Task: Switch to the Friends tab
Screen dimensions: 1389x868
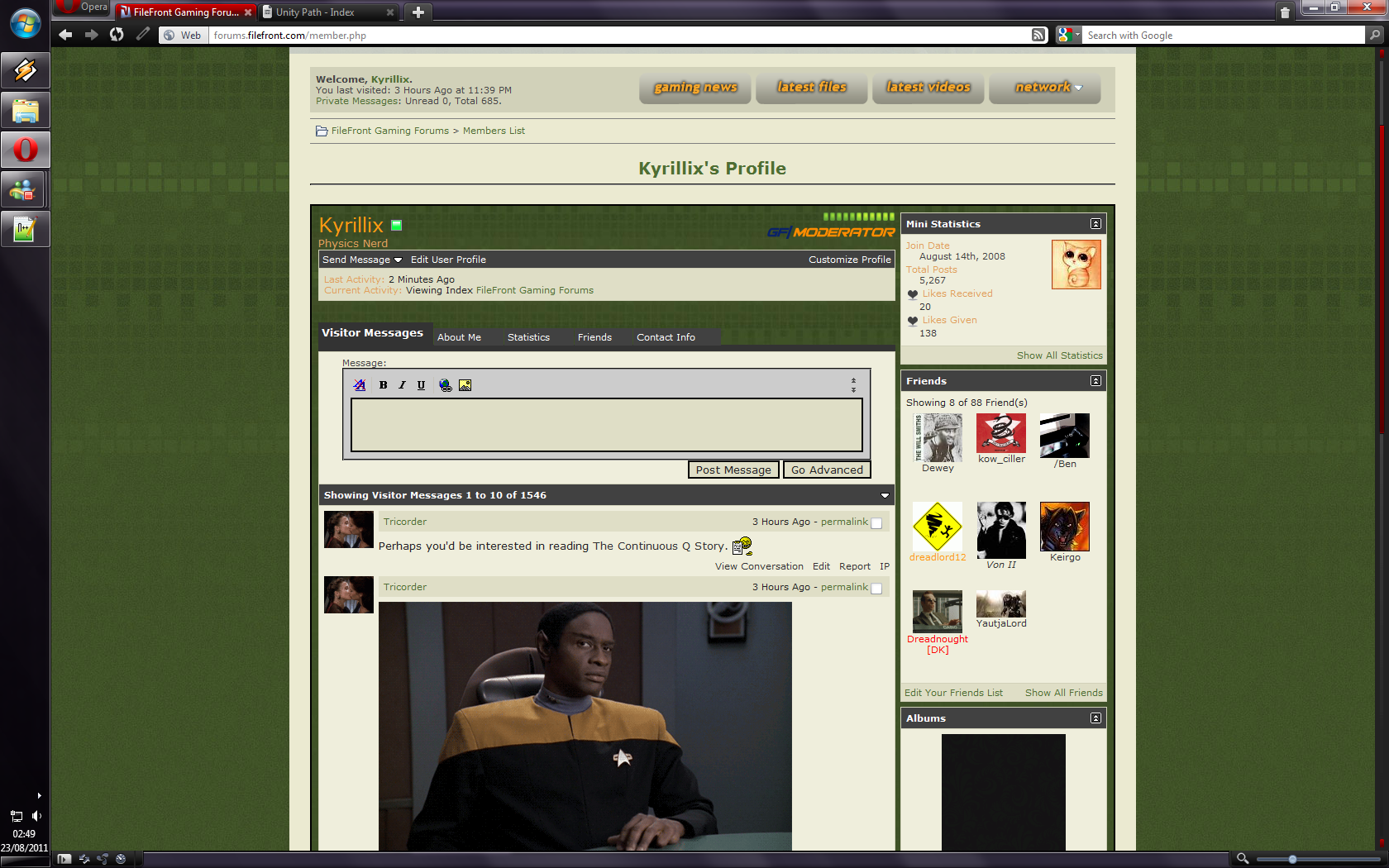Action: click(x=594, y=337)
